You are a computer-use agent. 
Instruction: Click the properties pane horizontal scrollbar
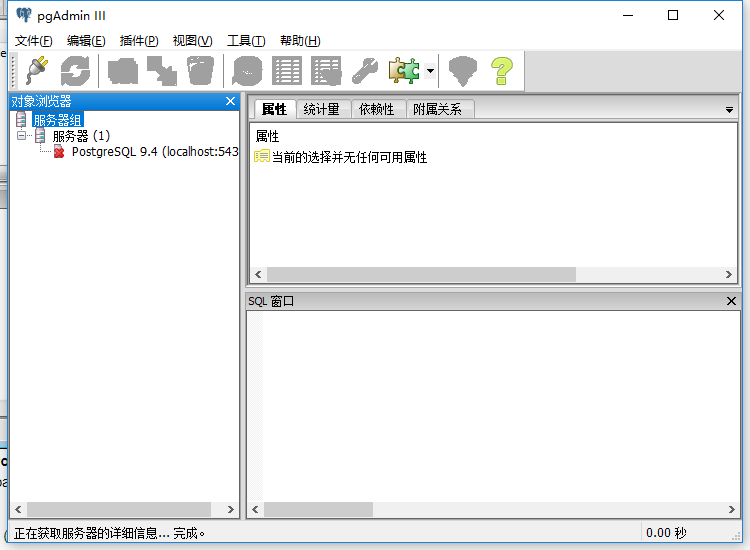click(x=421, y=274)
